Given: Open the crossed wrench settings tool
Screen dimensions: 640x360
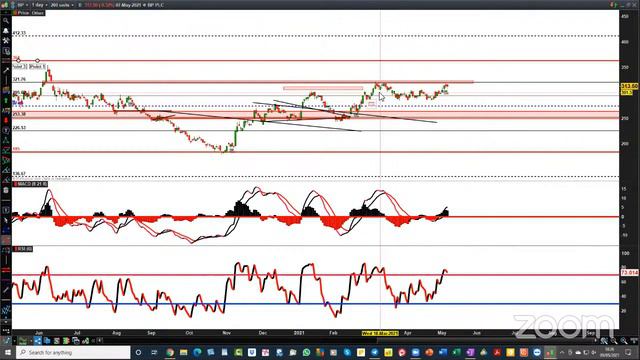Looking at the screenshot, I should 6,40.
